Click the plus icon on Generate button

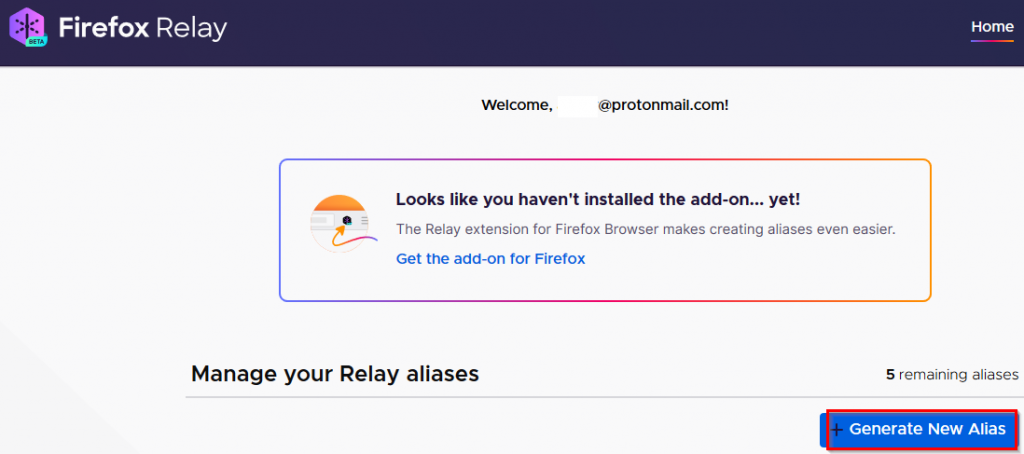[x=837, y=430]
